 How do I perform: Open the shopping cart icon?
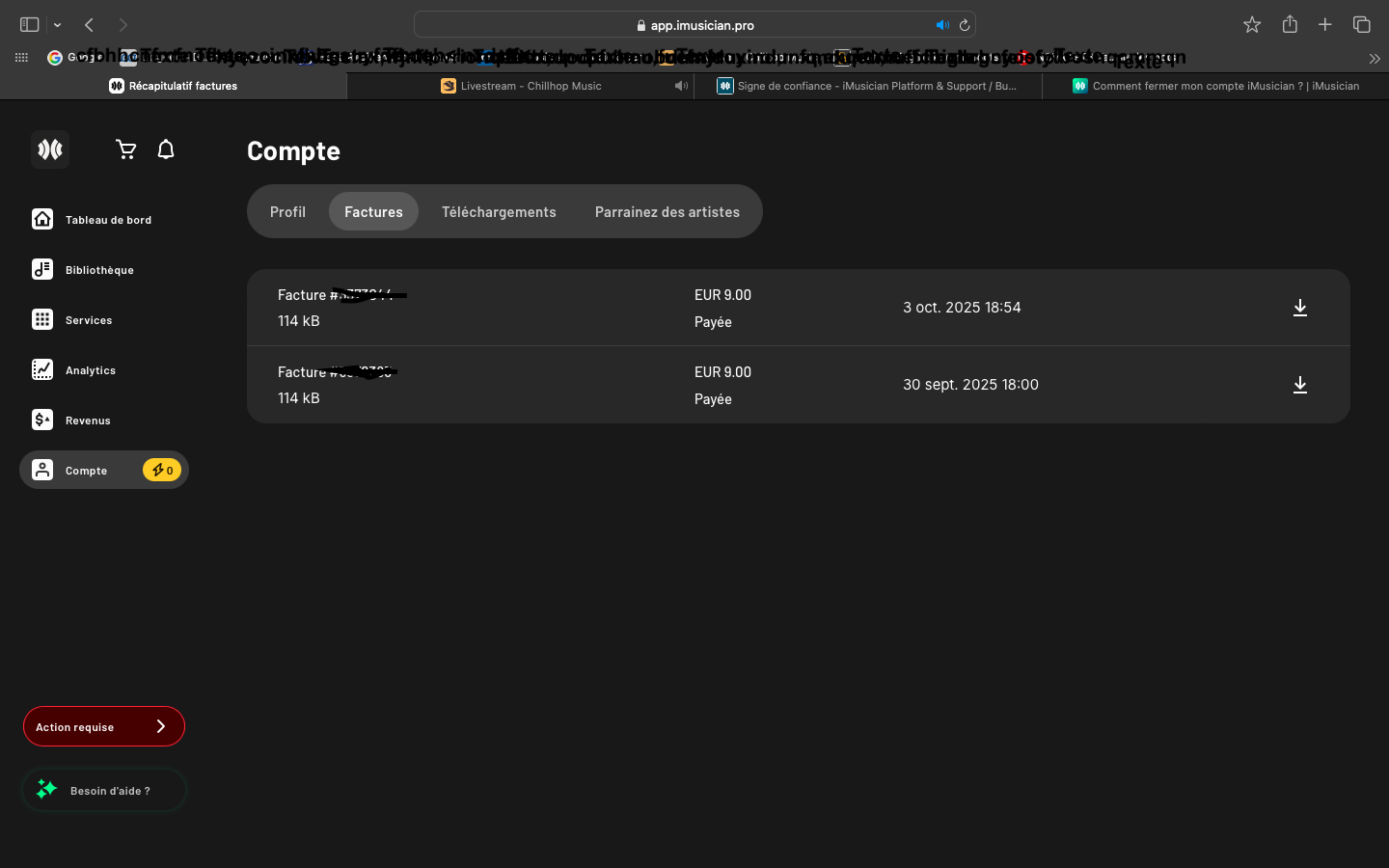[x=125, y=149]
